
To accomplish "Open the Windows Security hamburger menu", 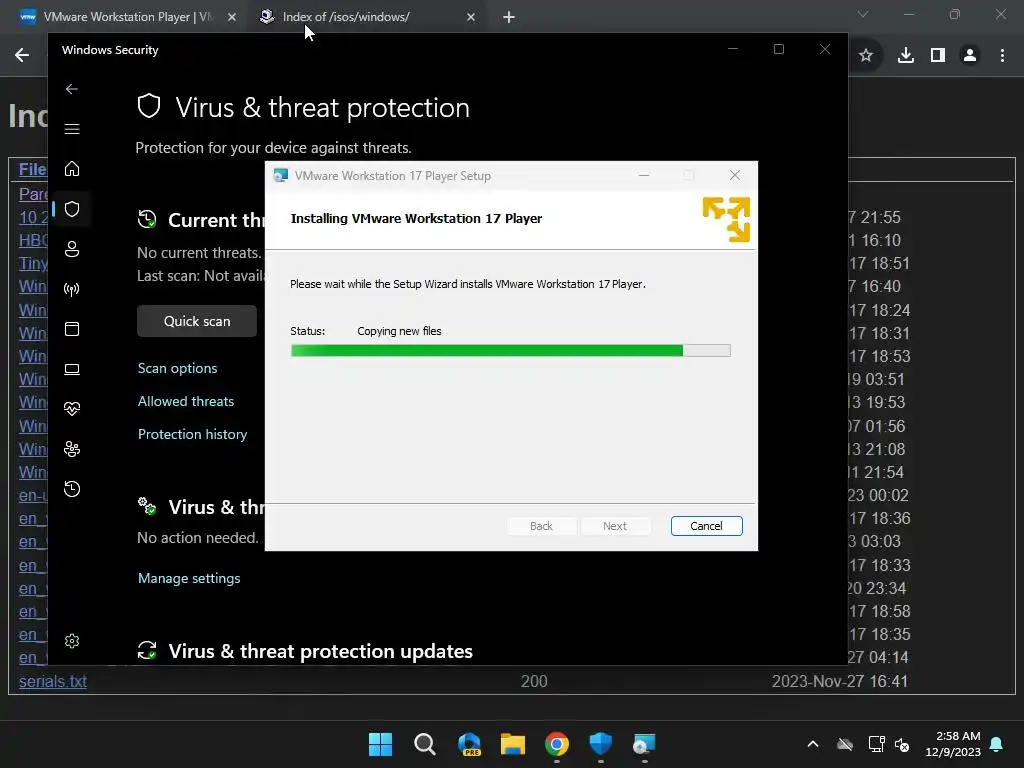I will click(x=72, y=129).
